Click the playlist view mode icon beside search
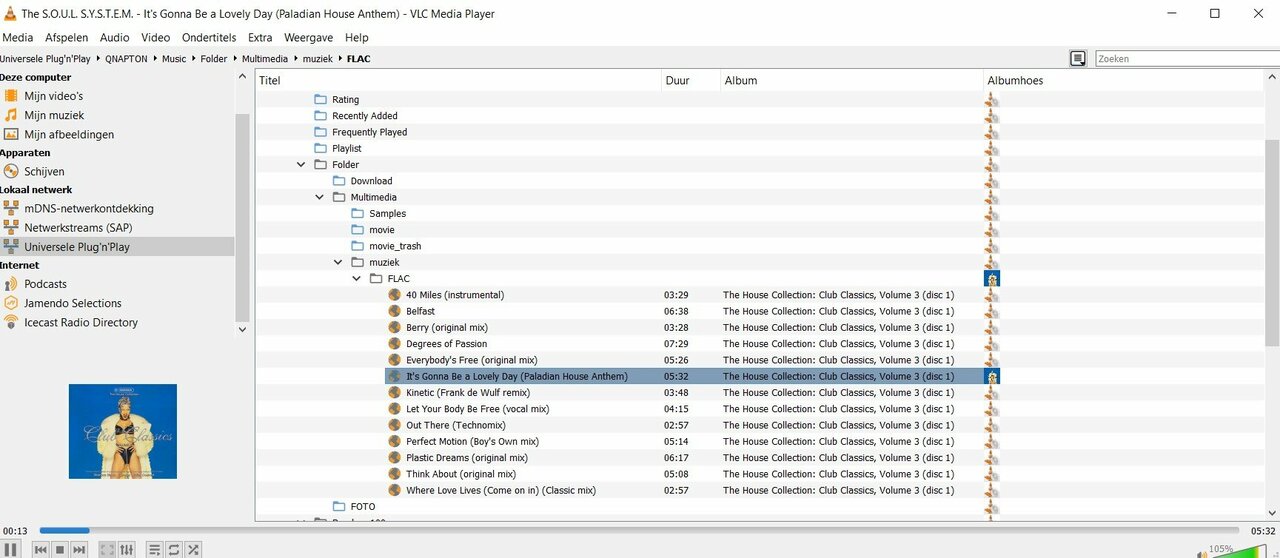 click(x=1078, y=59)
